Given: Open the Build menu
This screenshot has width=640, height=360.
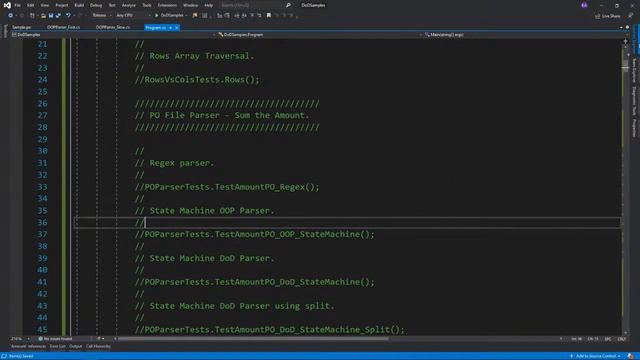Looking at the screenshot, I should [x=79, y=5].
